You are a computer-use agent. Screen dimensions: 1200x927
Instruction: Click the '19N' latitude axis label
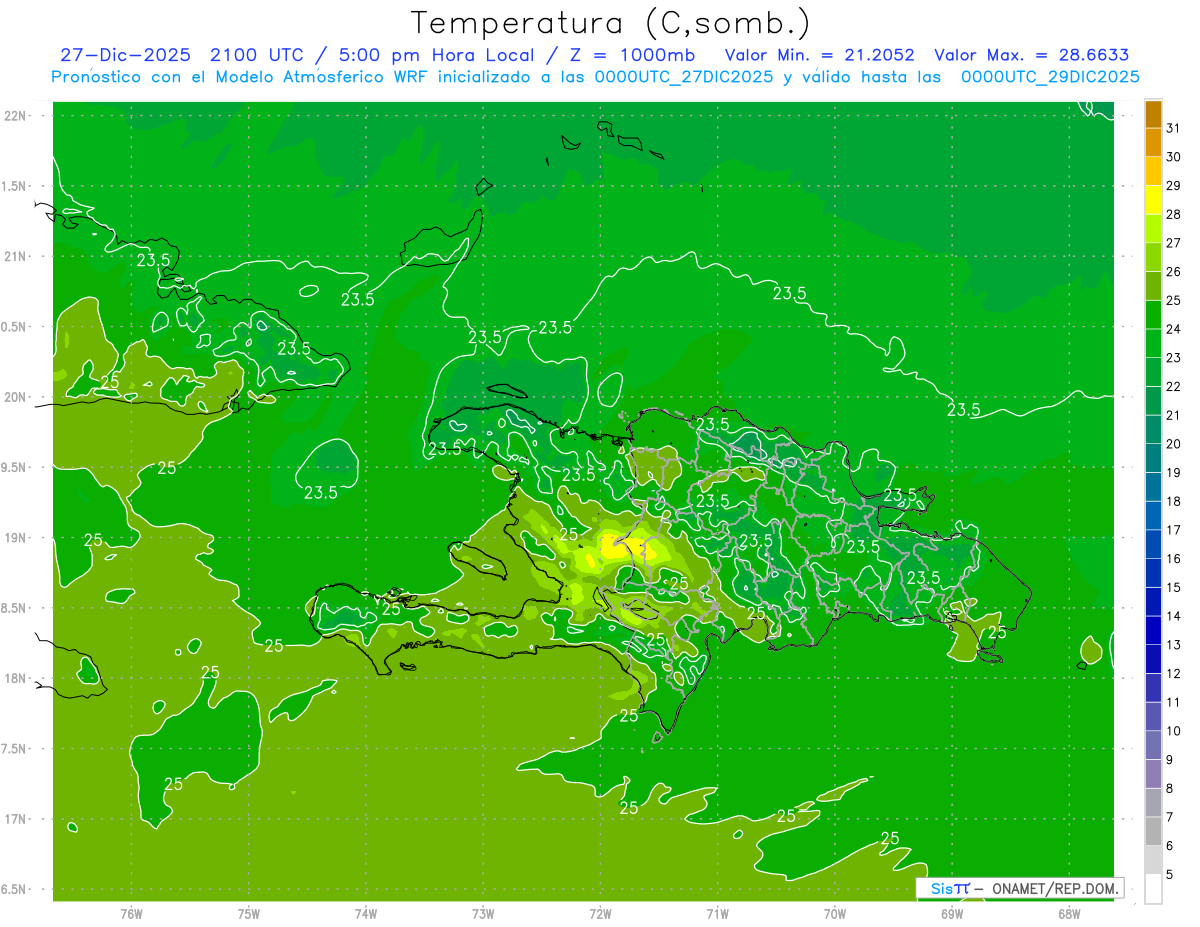point(15,538)
